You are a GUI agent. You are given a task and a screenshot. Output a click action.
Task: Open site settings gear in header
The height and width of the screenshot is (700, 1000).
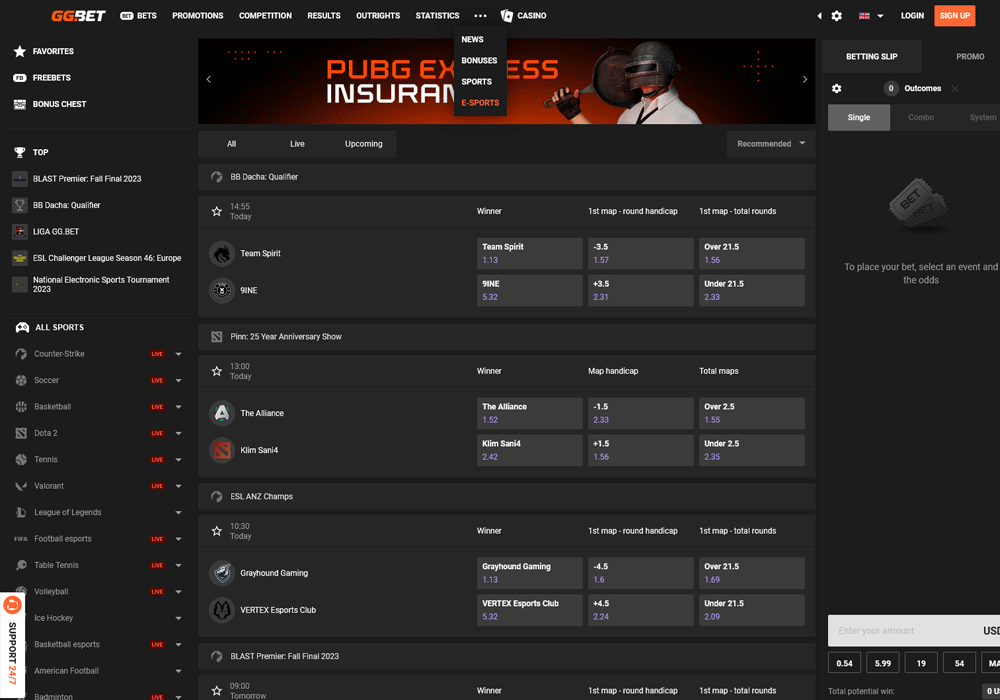837,16
